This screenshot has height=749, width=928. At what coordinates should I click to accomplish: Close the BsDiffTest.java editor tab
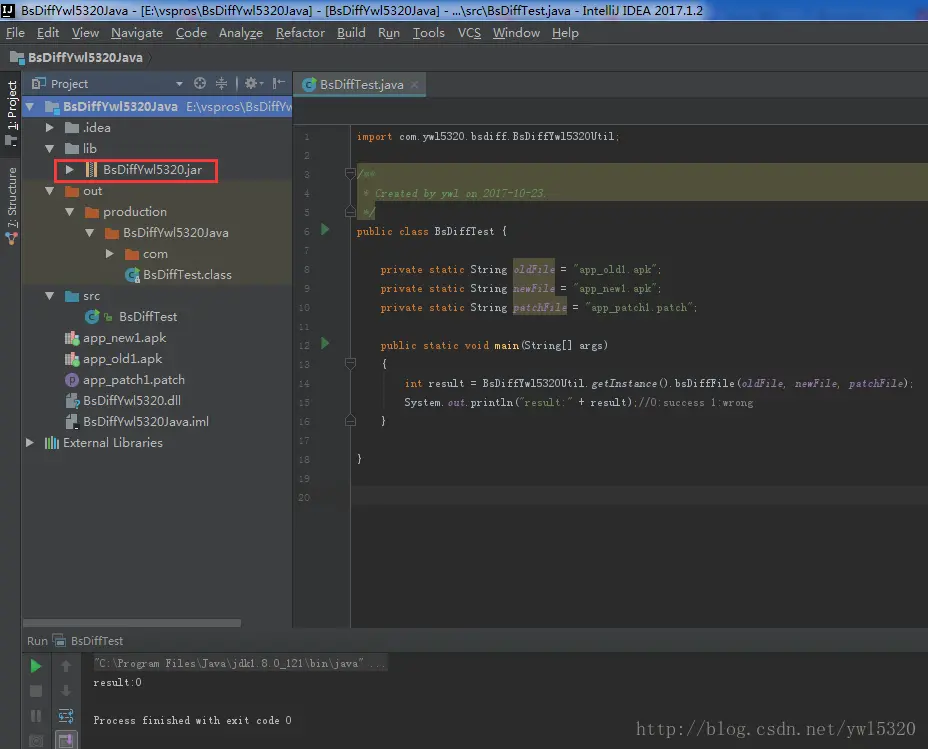tap(414, 85)
